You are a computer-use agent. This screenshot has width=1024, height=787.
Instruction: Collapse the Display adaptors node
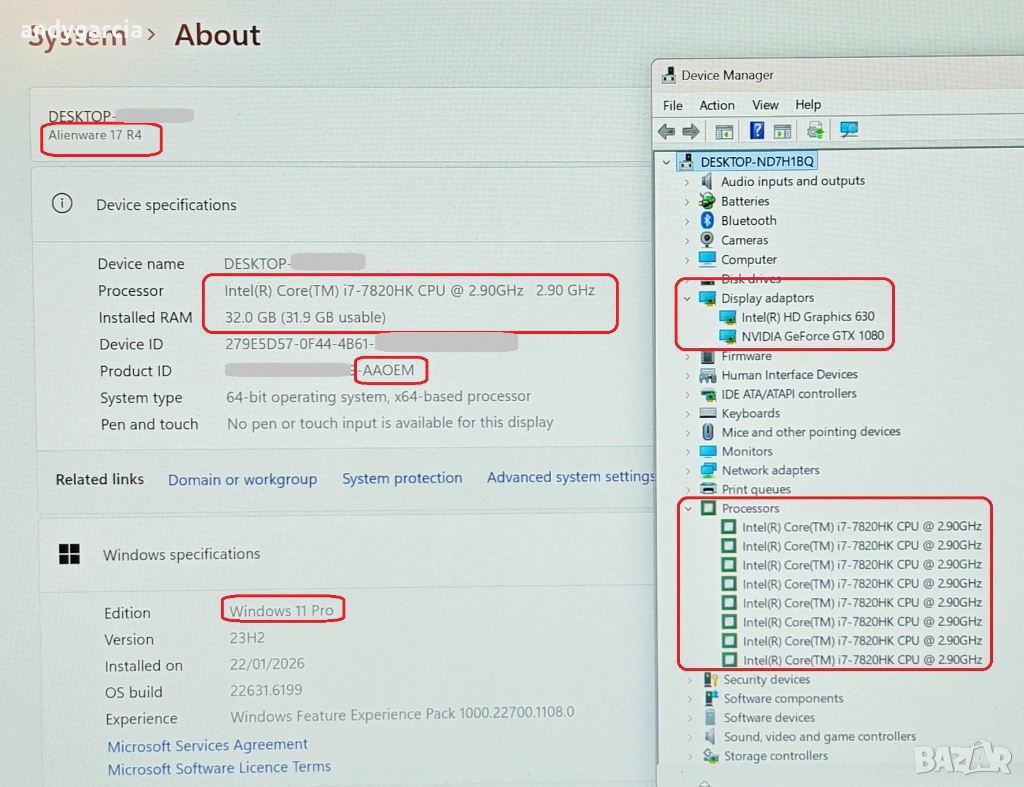tap(687, 298)
